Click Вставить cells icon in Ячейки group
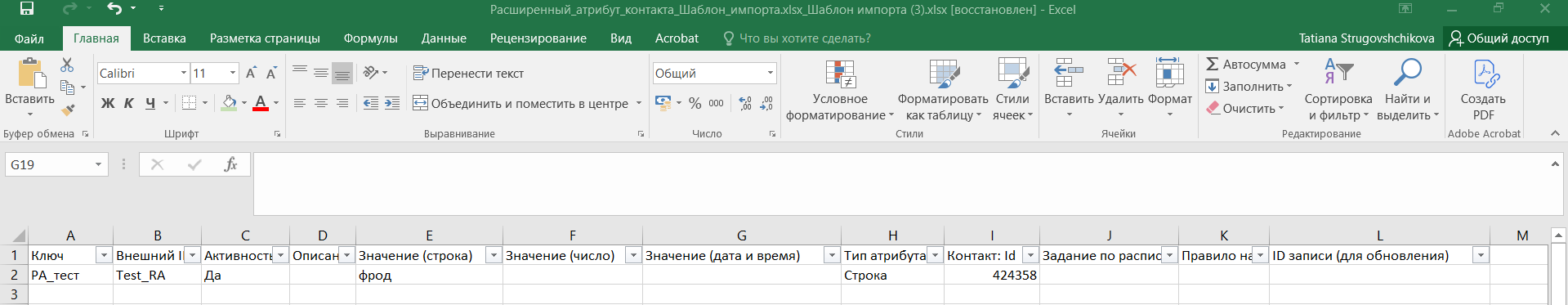This screenshot has width=1568, height=305. [1069, 74]
